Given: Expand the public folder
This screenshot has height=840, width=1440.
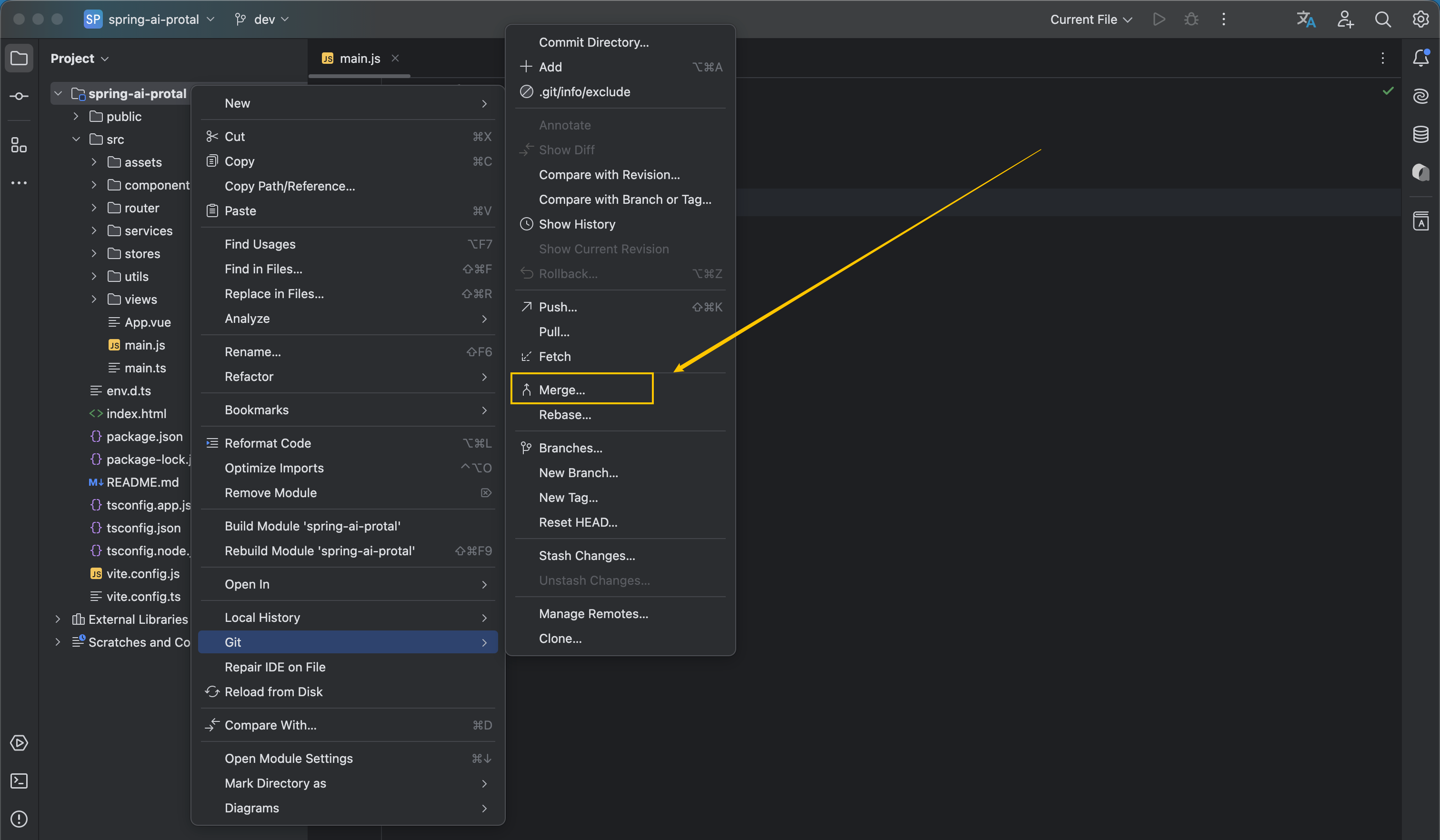Looking at the screenshot, I should point(76,117).
